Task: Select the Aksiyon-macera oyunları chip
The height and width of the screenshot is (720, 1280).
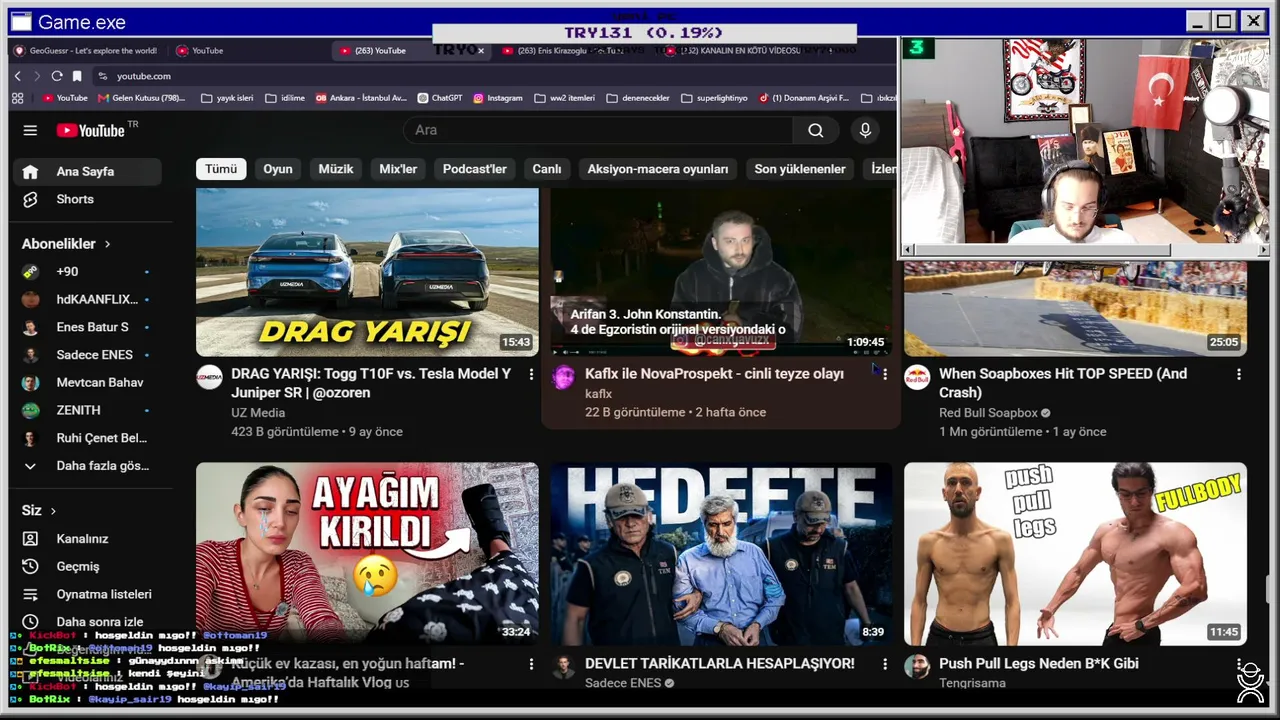Action: [x=658, y=169]
